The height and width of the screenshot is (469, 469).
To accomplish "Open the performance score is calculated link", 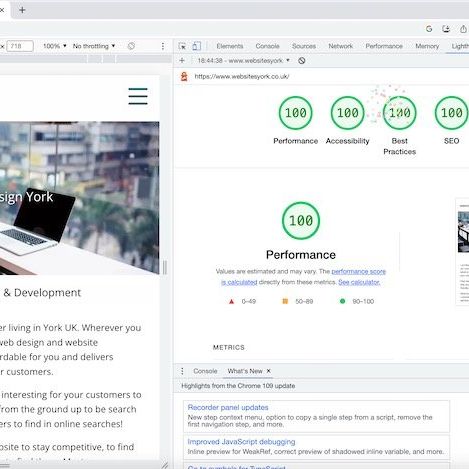I will click(358, 271).
